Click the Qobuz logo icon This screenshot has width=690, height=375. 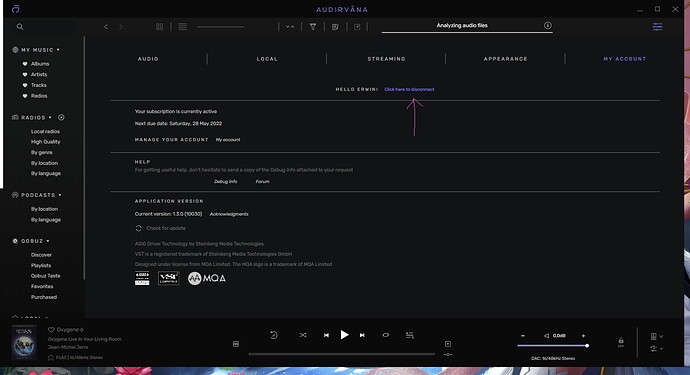15,241
